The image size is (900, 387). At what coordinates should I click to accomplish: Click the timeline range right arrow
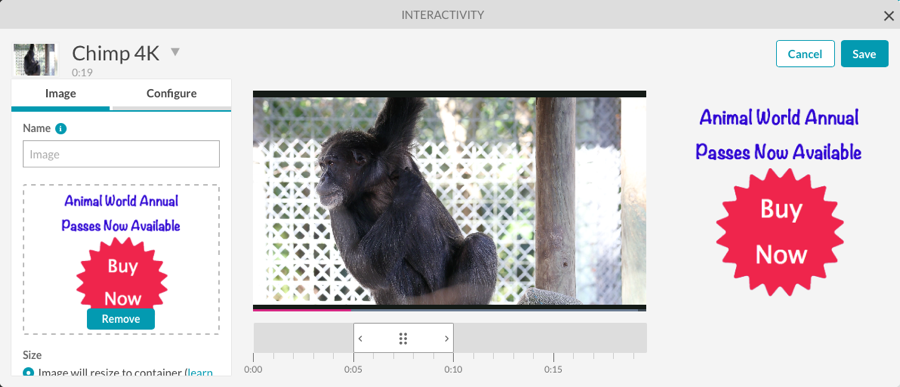pos(447,338)
